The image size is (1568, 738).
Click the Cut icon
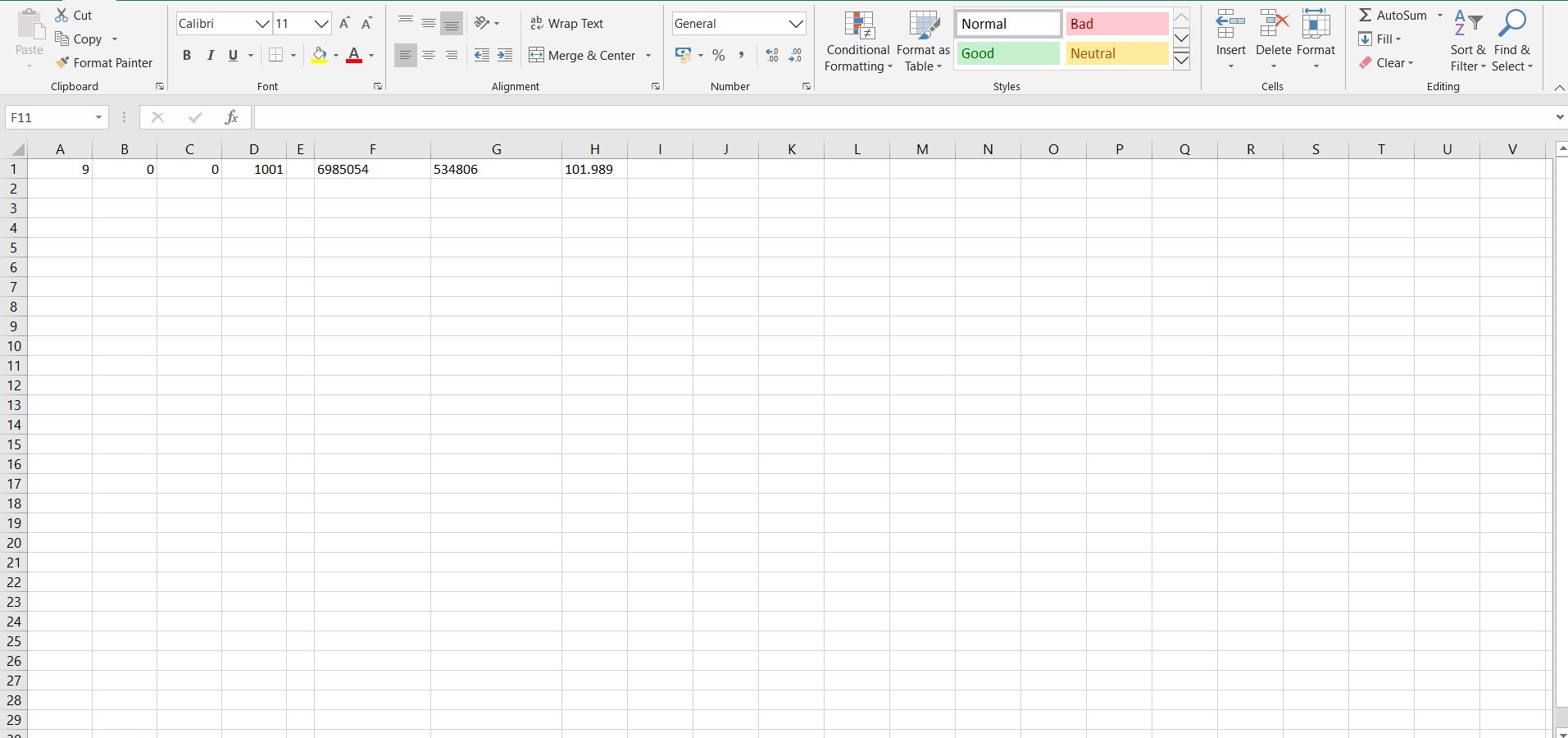pyautogui.click(x=73, y=14)
